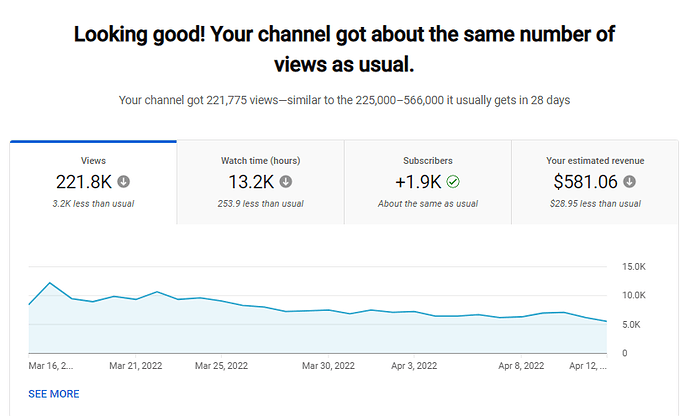Switch to the Watch time (hours) tab
Image resolution: width=690 pixels, height=416 pixels.
260,181
